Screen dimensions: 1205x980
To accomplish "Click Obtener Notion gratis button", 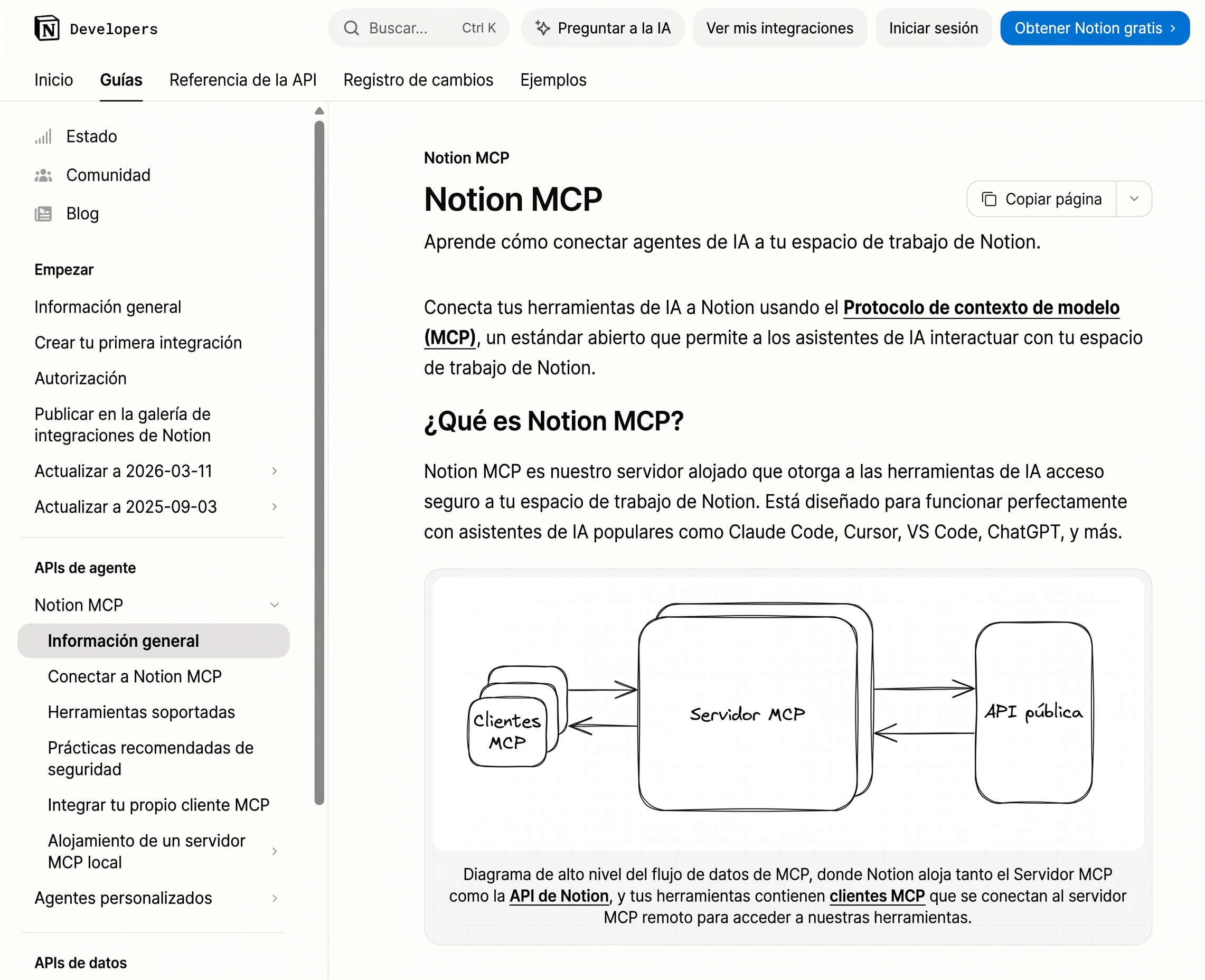I will point(1095,28).
